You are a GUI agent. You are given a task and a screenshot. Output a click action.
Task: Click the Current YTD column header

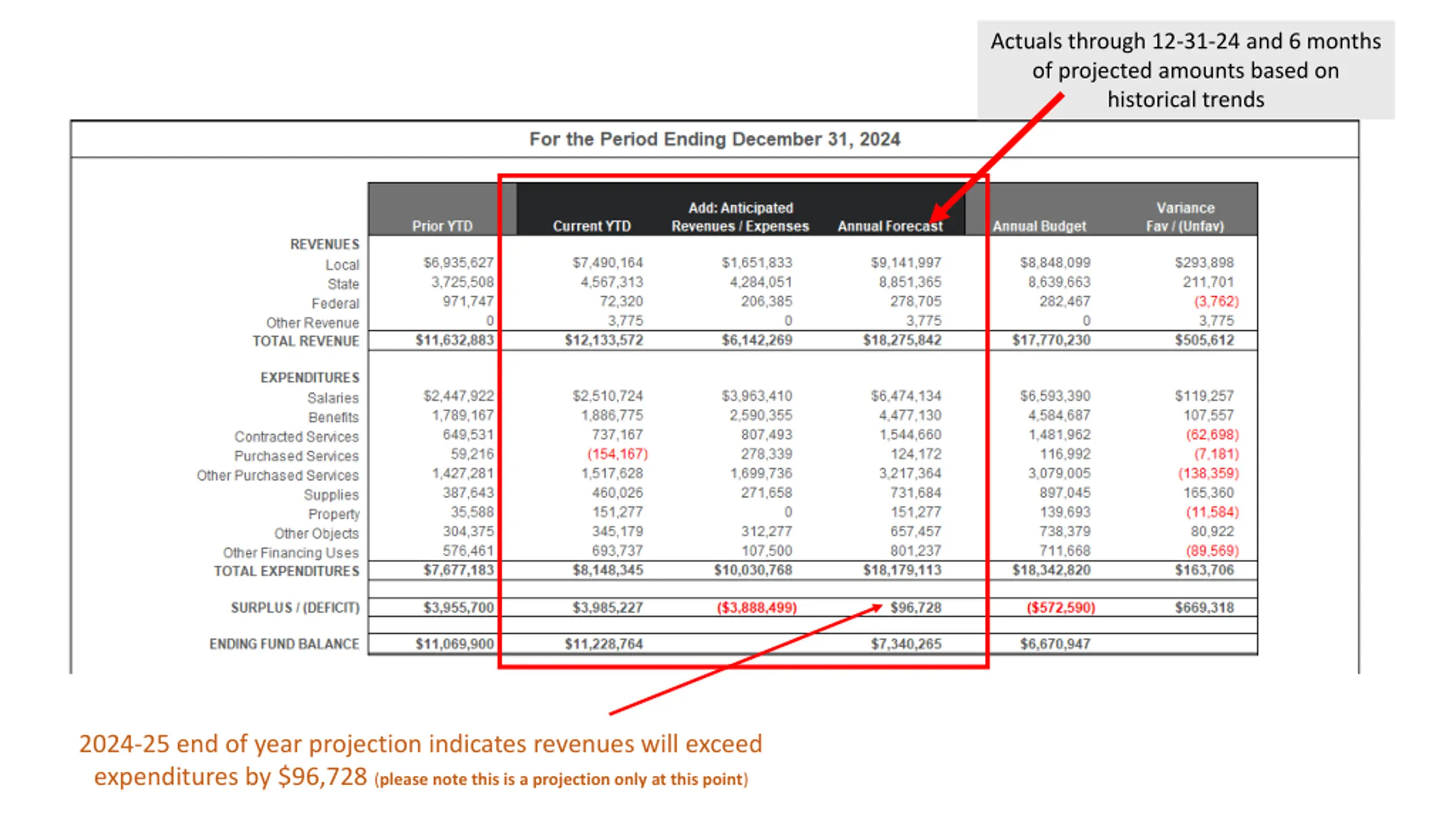[x=591, y=226]
